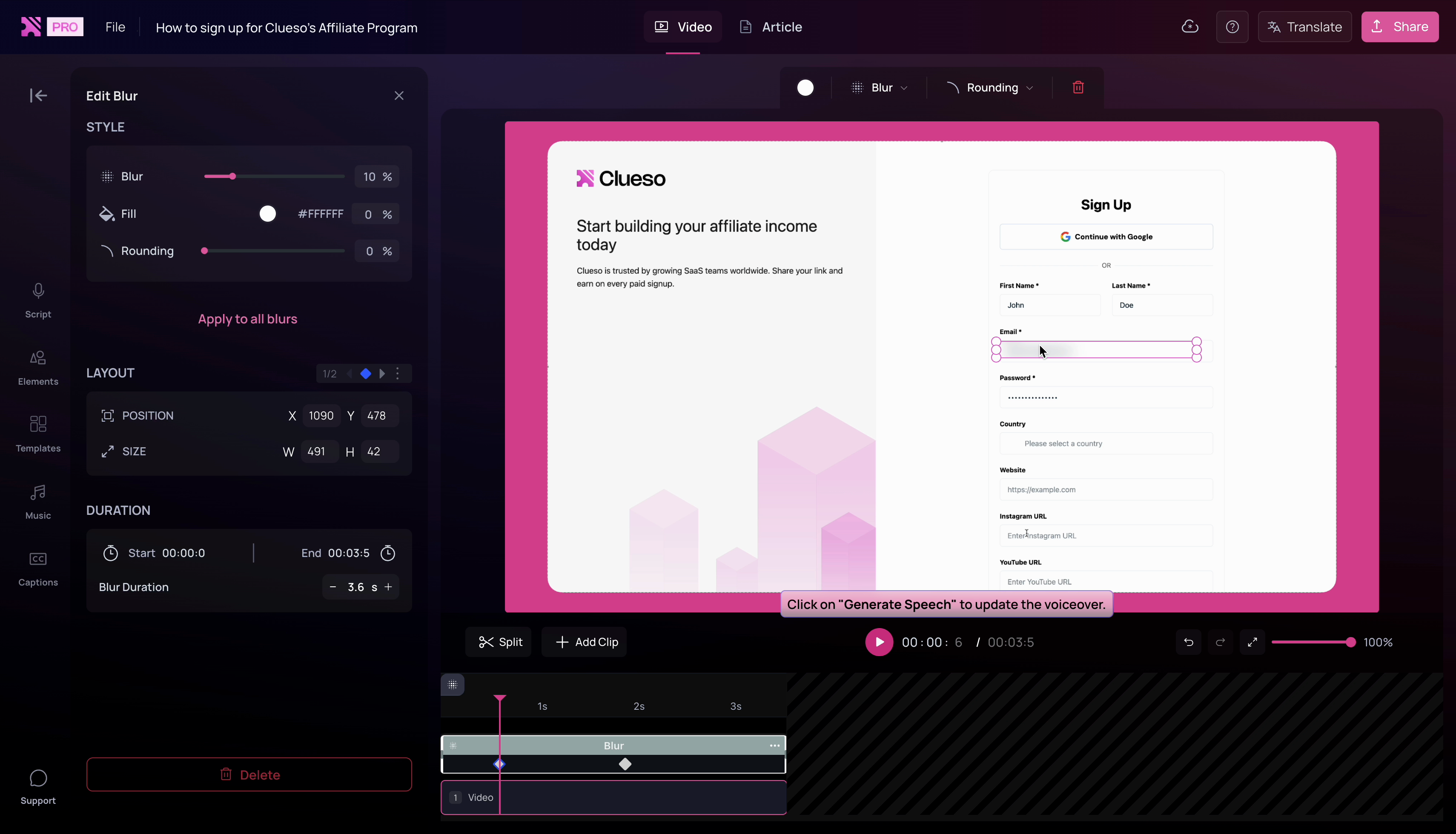Collapse the sidebar with arrow icon
Viewport: 1456px width, 834px height.
[38, 95]
